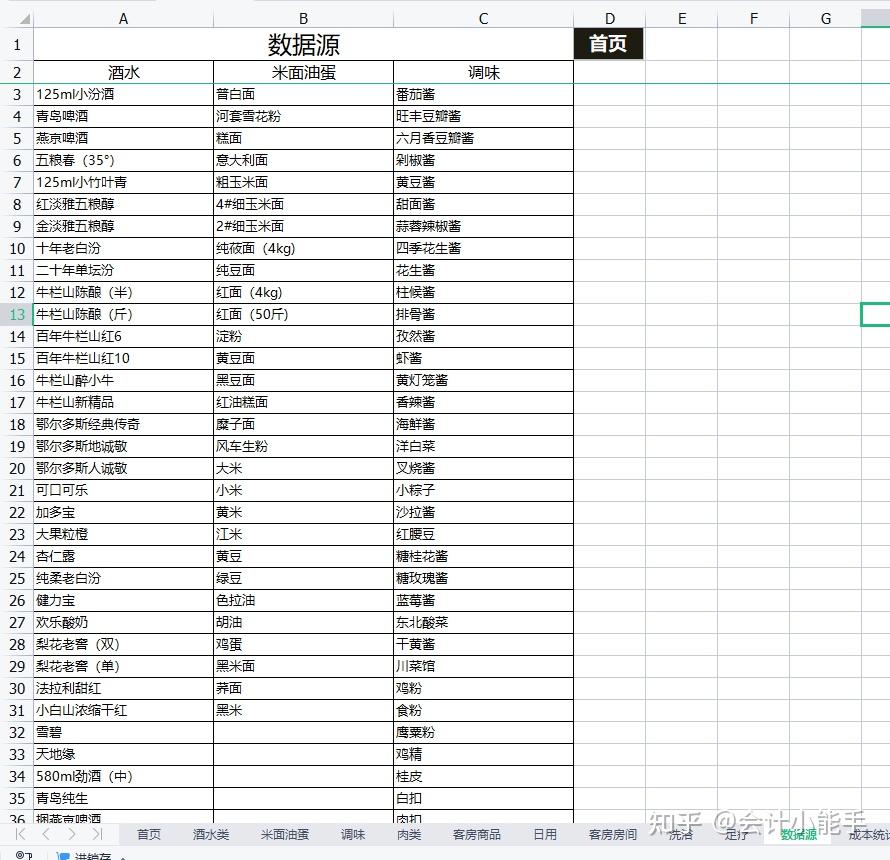
Task: Click the select-all corner triangle
Action: coord(24,19)
